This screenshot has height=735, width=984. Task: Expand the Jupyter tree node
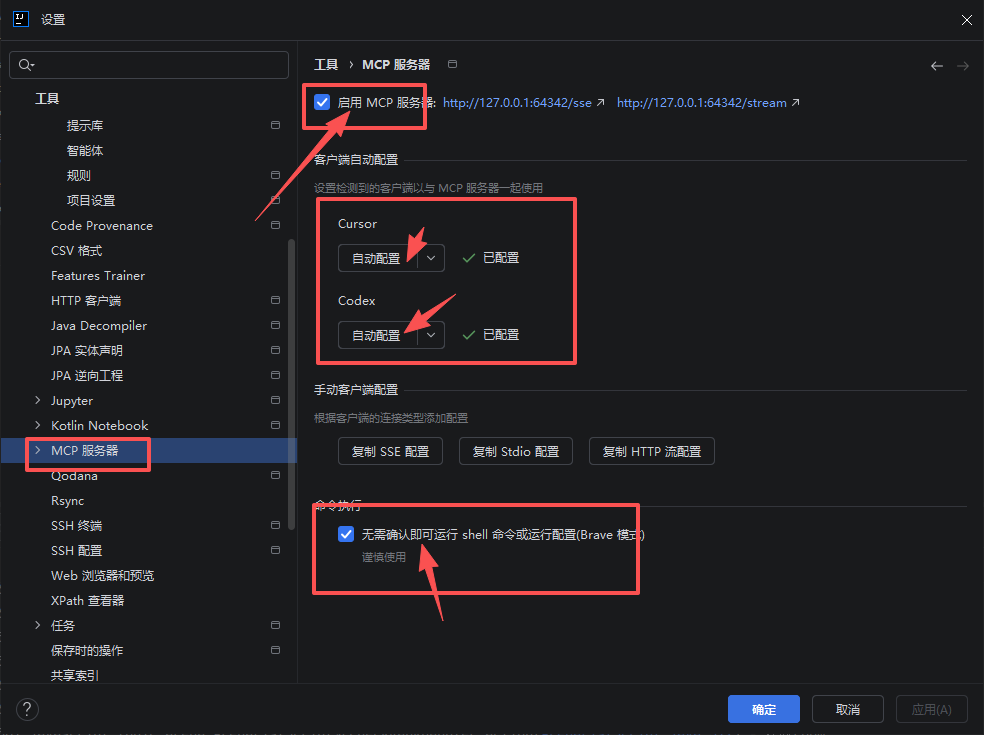38,400
